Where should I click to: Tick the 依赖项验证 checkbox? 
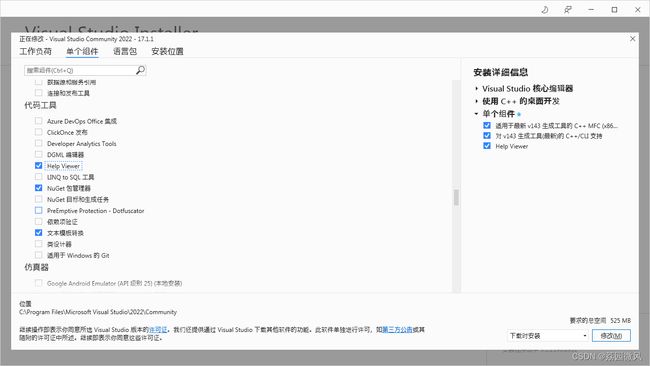[x=39, y=221]
